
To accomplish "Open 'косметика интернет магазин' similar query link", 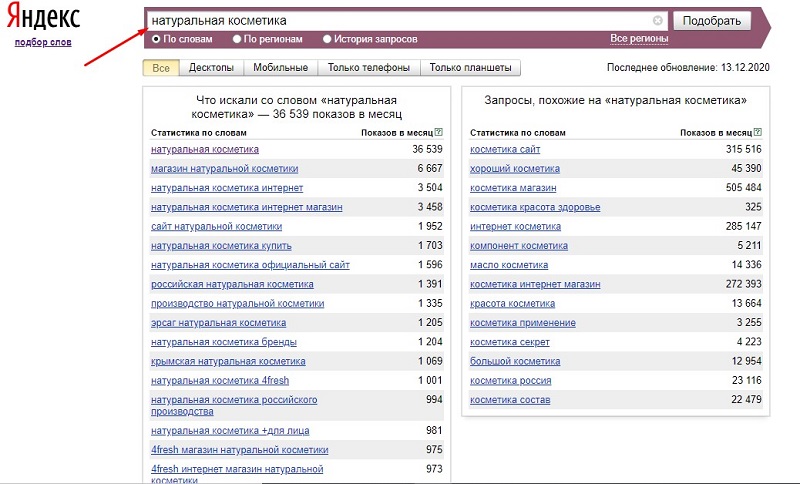I will pyautogui.click(x=535, y=285).
